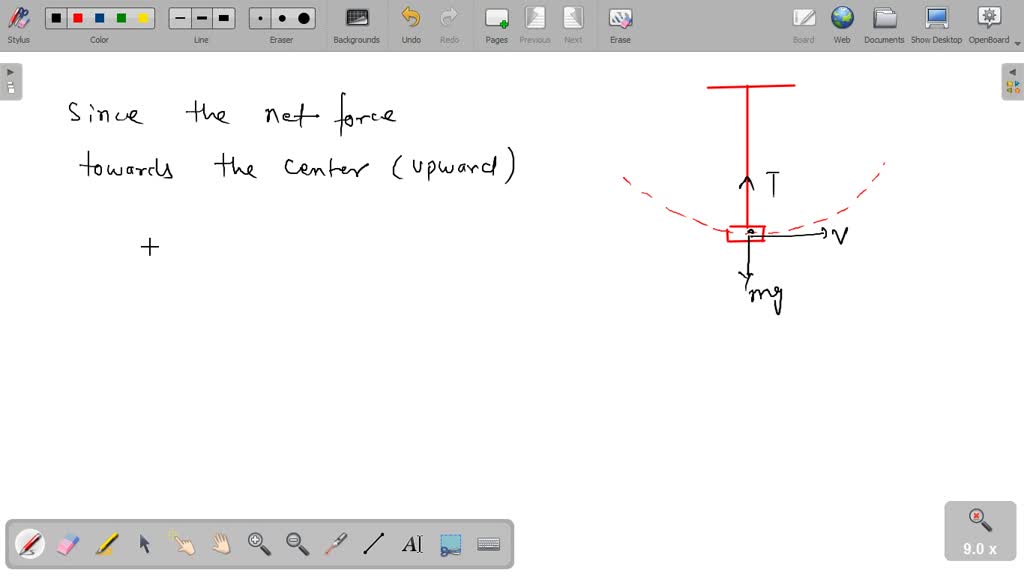This screenshot has height=576, width=1024.
Task: Select the largest eraser size
Action: click(302, 17)
